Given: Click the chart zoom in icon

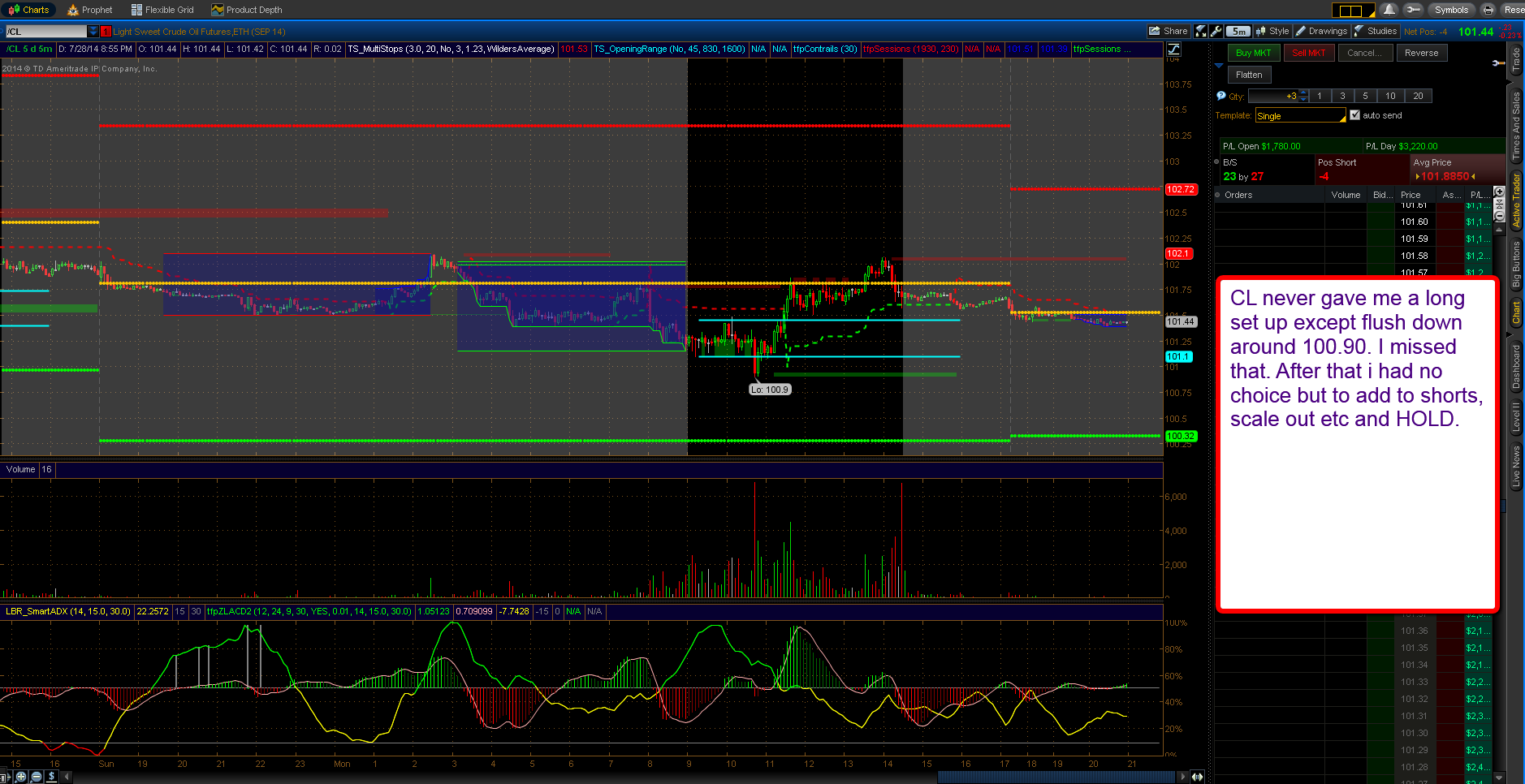Looking at the screenshot, I should [21, 777].
